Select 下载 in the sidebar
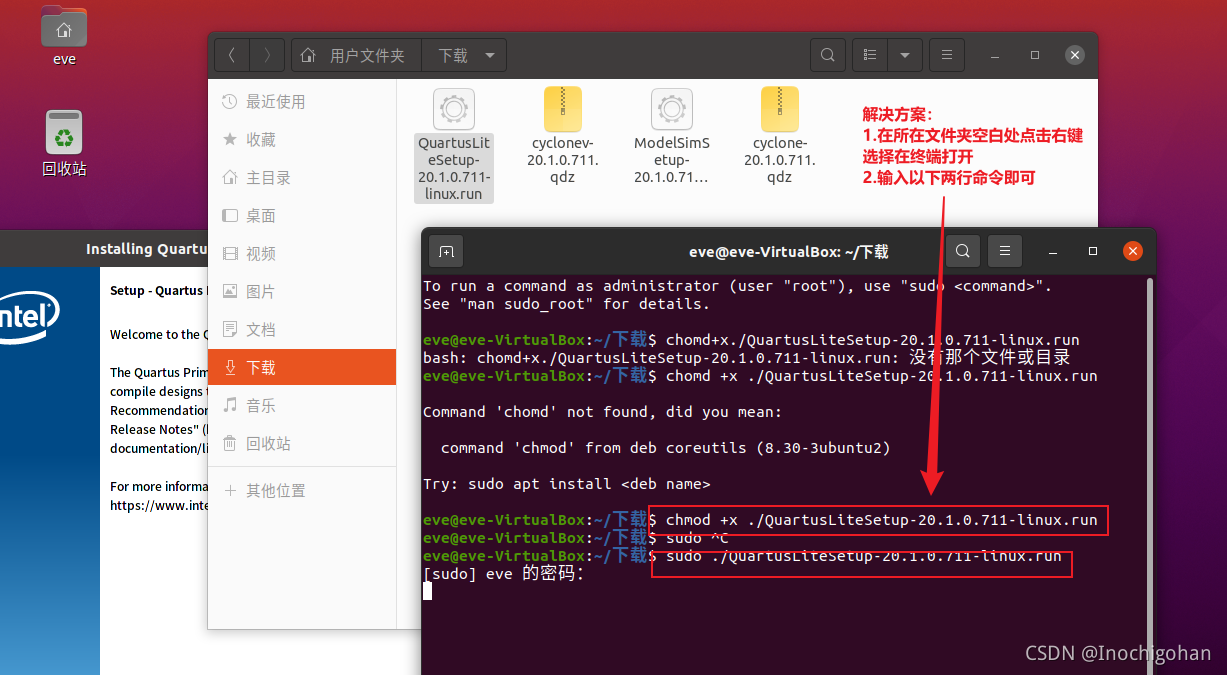This screenshot has height=675, width=1227. click(302, 367)
